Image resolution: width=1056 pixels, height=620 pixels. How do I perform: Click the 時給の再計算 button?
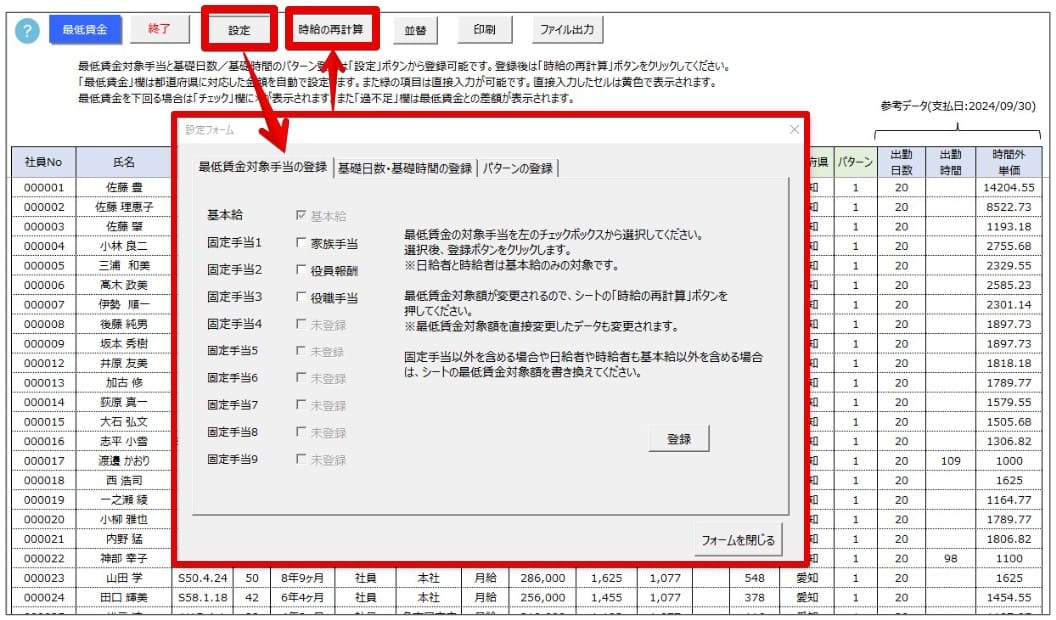[331, 29]
